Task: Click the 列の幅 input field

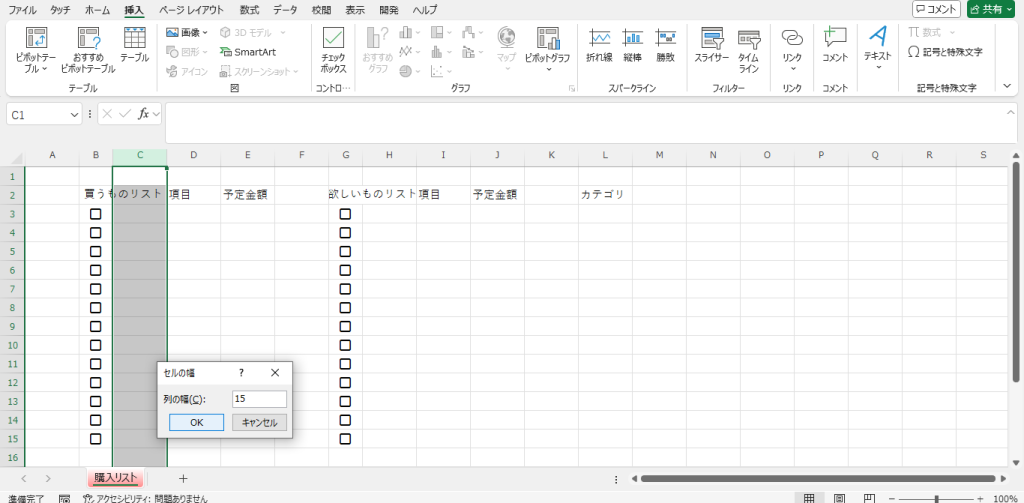Action: pos(258,399)
